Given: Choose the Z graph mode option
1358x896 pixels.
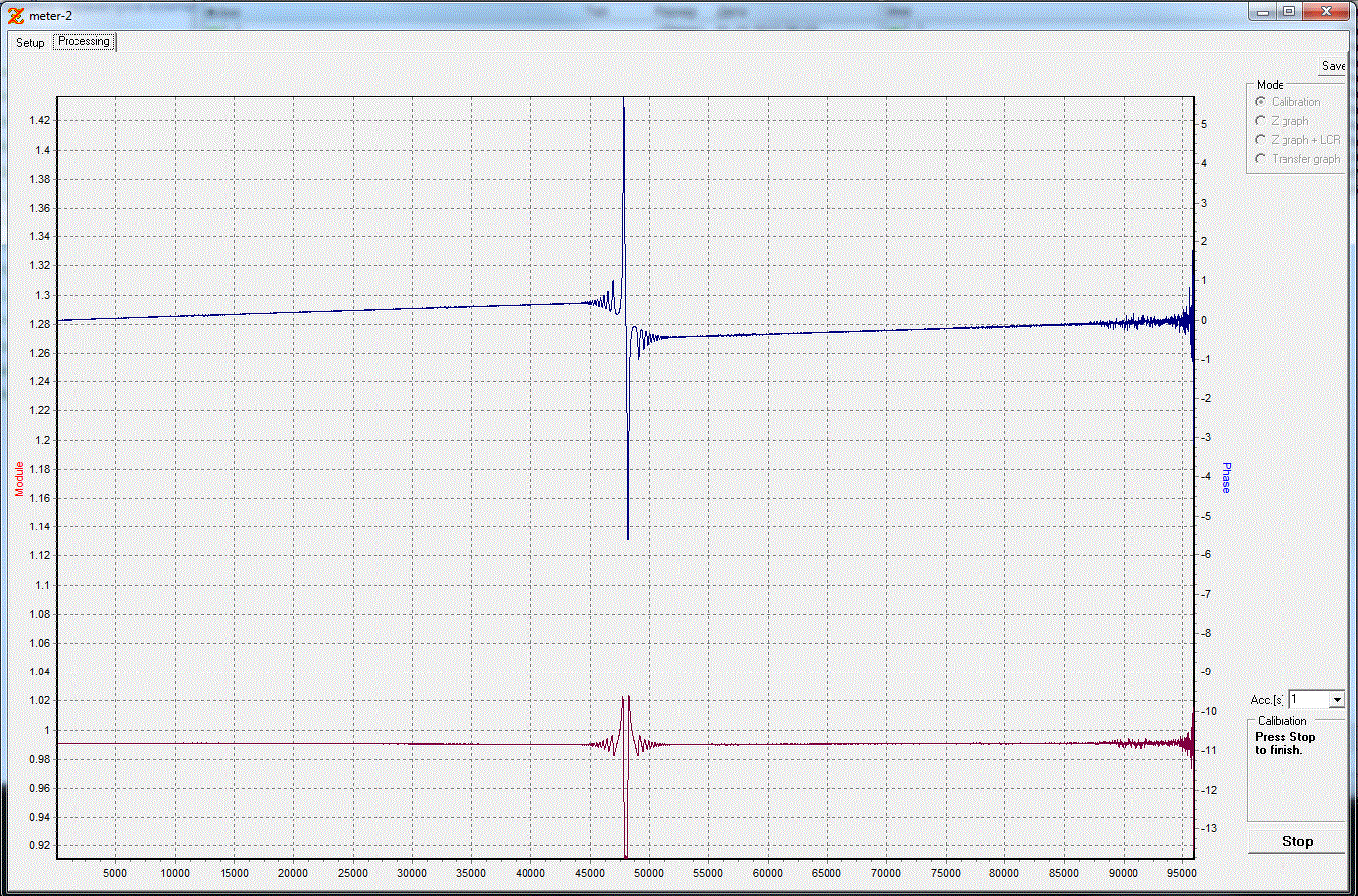Looking at the screenshot, I should point(1261,121).
